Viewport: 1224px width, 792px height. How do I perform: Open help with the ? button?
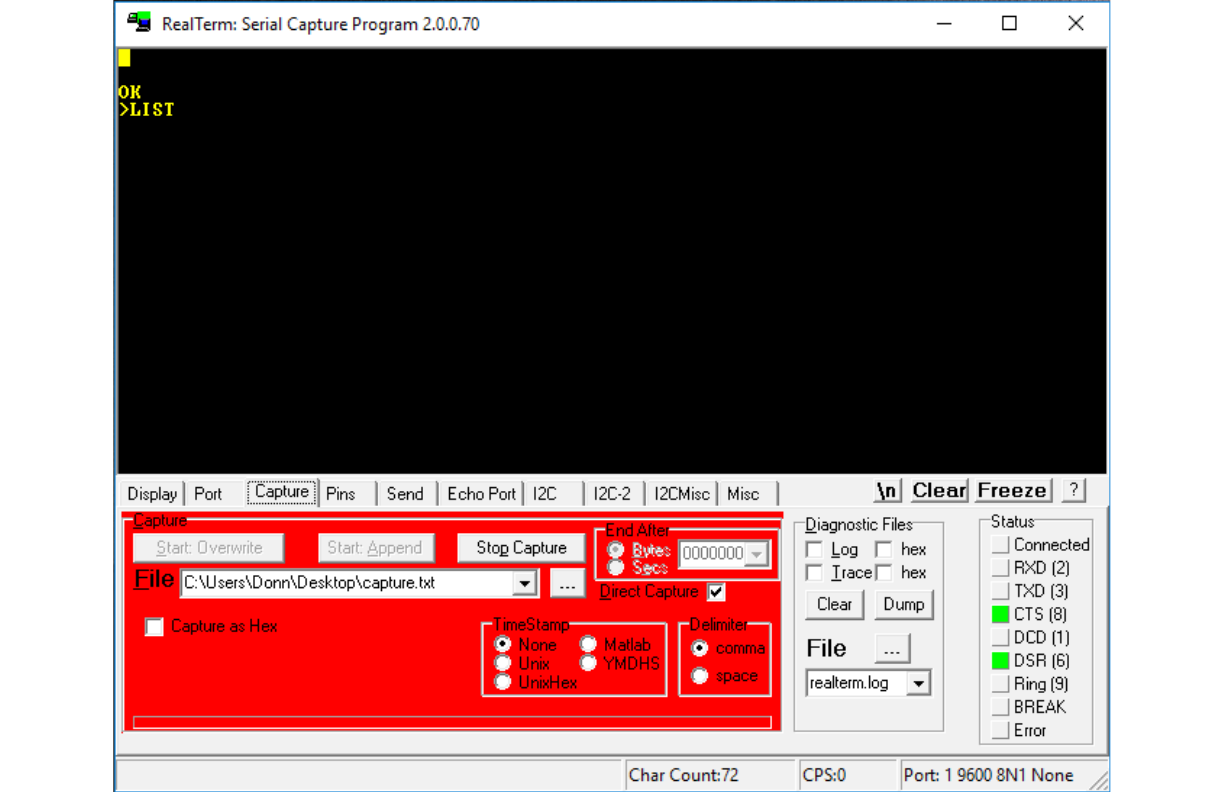click(x=1073, y=490)
